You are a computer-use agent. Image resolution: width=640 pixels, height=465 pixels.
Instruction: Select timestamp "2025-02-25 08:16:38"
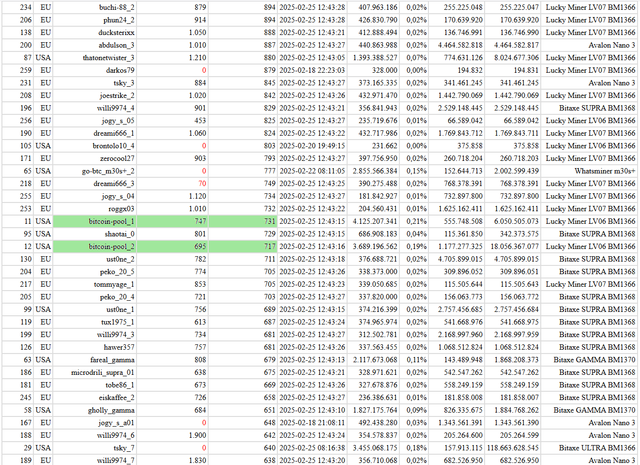pos(312,448)
